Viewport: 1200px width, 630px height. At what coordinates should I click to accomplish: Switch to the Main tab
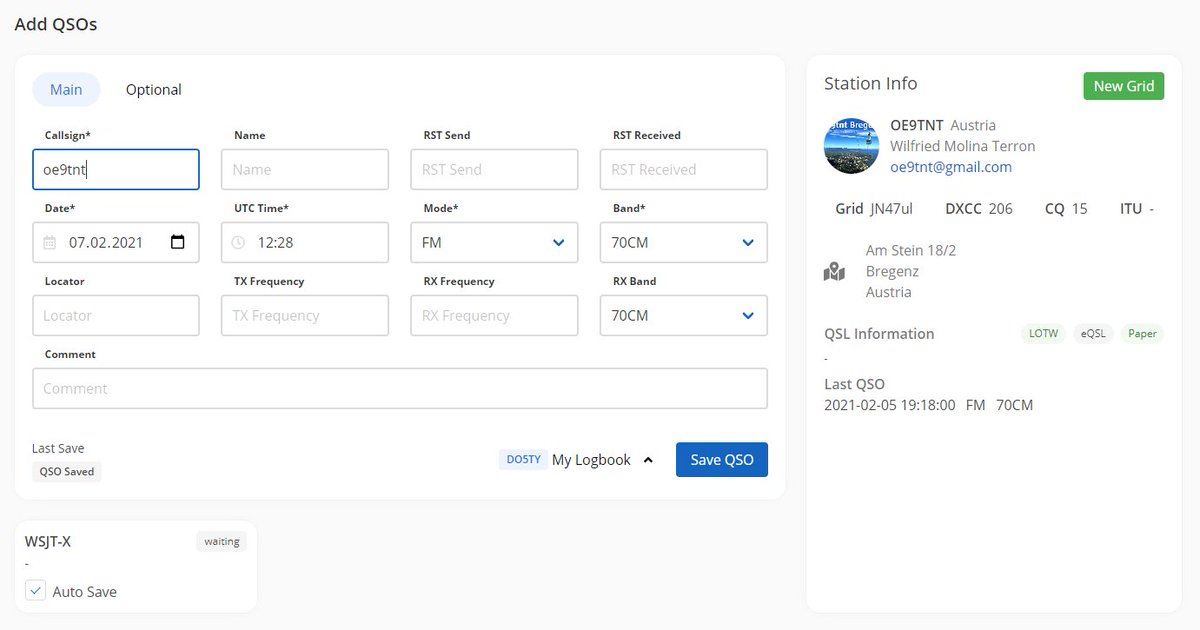66,89
